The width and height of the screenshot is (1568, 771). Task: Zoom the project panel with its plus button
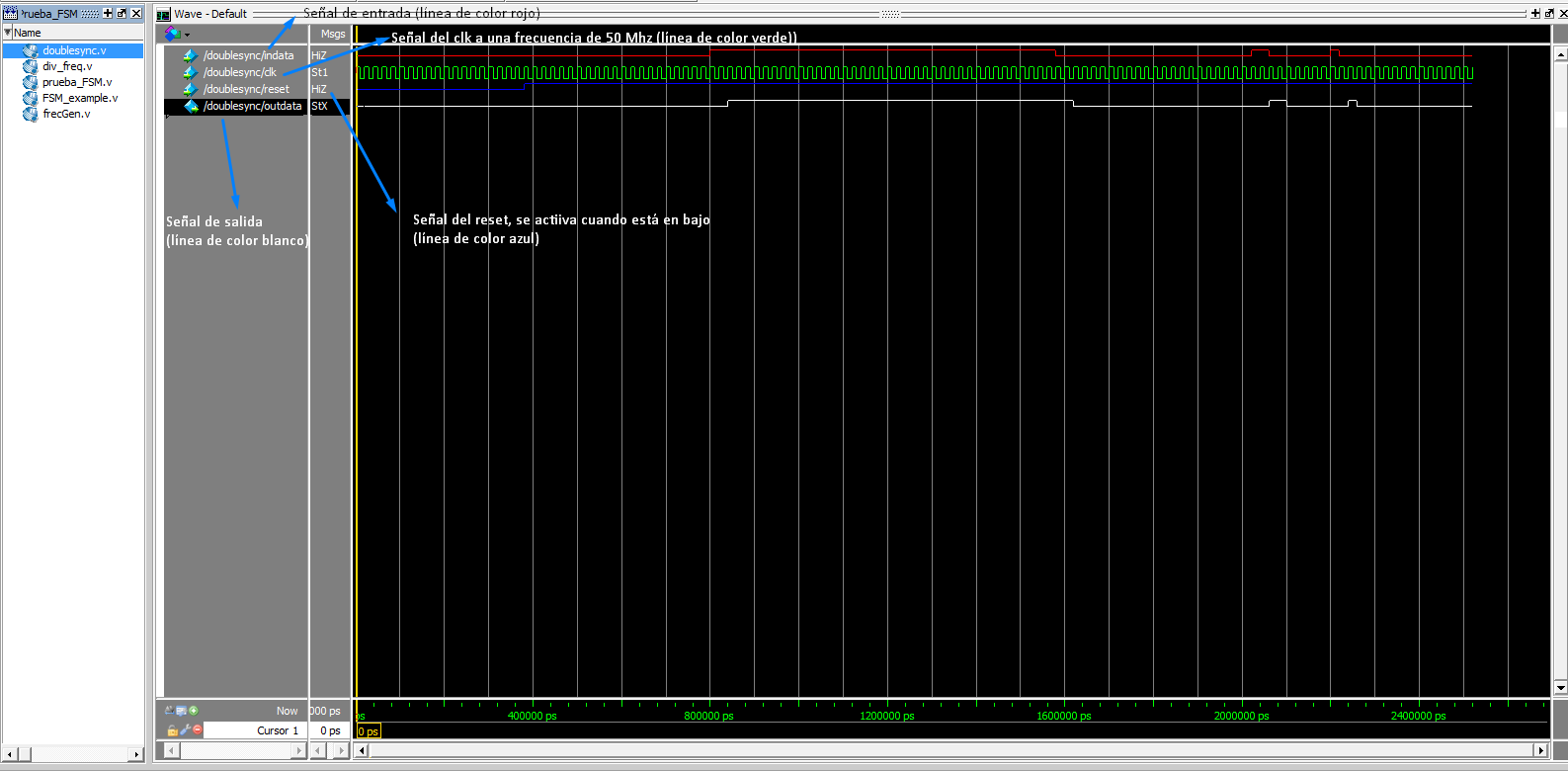(x=108, y=14)
